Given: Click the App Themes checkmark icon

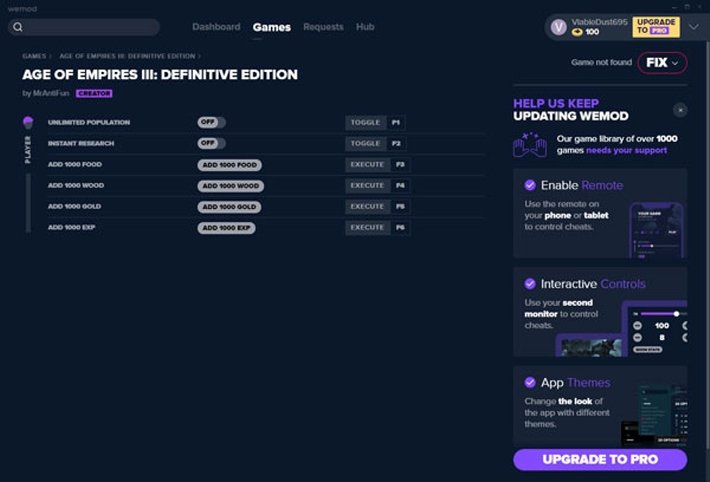Looking at the screenshot, I should point(530,382).
